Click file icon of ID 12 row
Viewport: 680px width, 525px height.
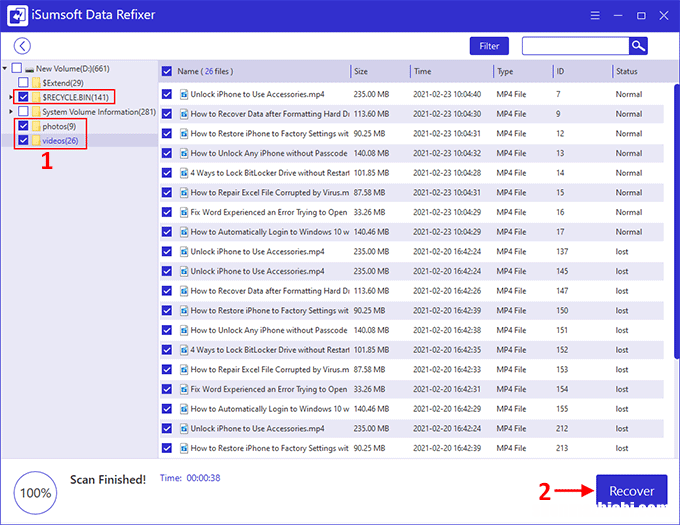[x=184, y=134]
